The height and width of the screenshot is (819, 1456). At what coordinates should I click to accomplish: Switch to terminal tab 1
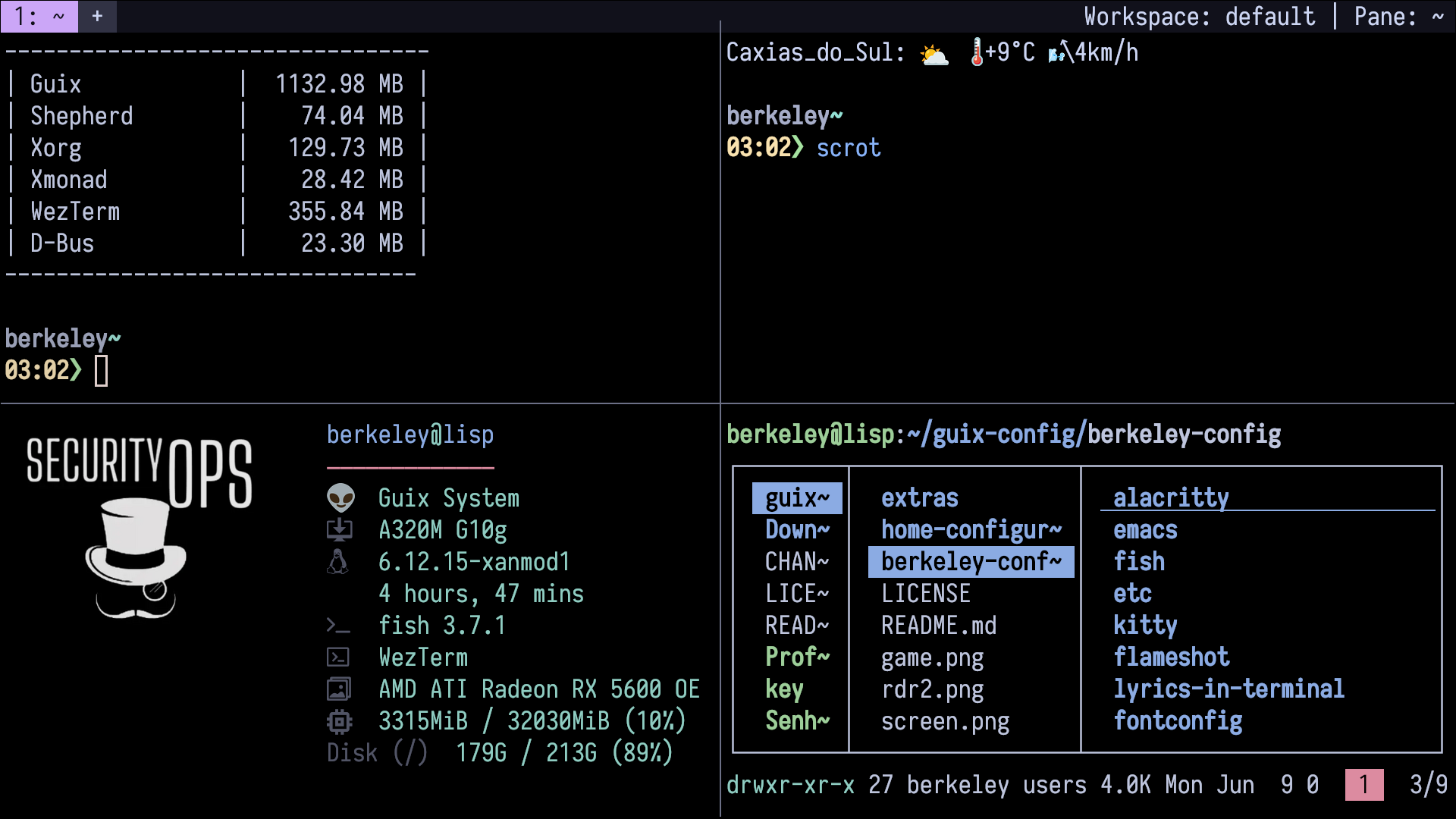(39, 16)
